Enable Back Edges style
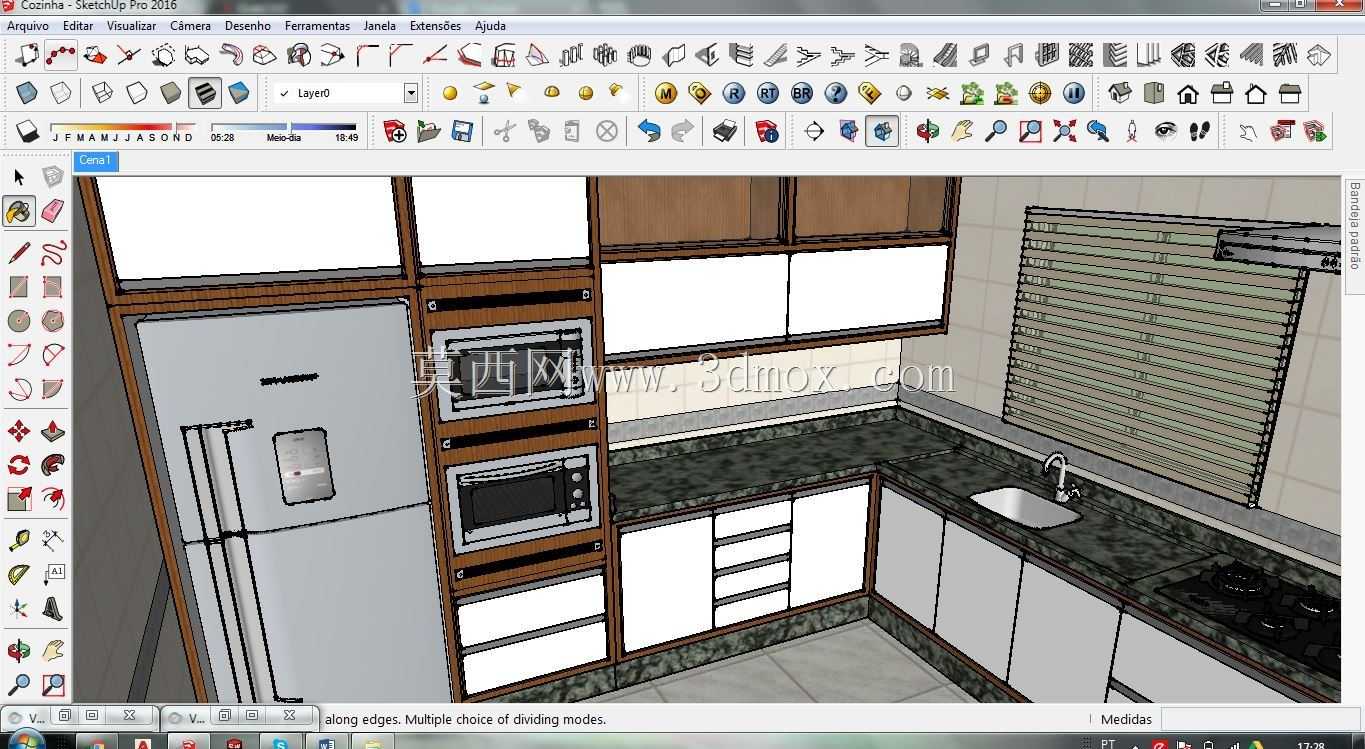 pyautogui.click(x=61, y=94)
